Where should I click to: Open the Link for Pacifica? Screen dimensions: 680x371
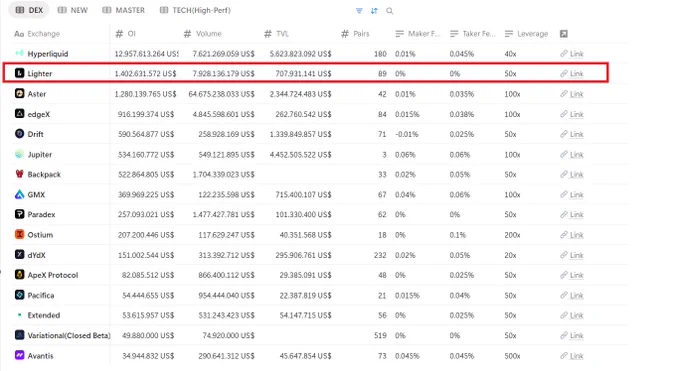tap(572, 295)
